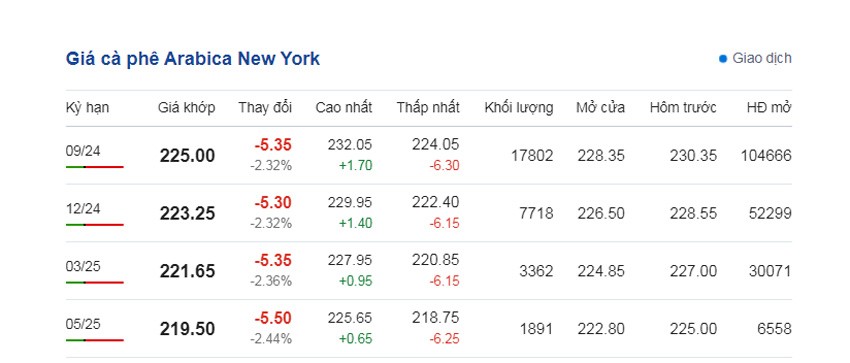The width and height of the screenshot is (850, 363).
Task: Sort by the Kỳ hạn column header
Action: coord(87,108)
